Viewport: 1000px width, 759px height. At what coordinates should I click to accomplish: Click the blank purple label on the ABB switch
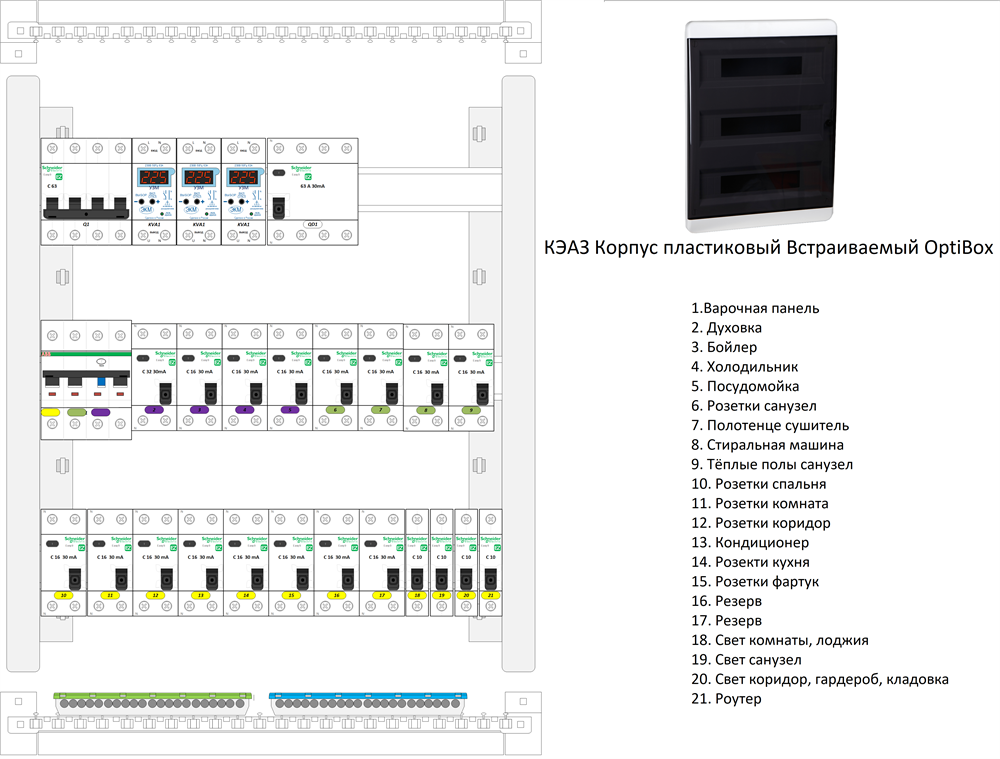101,413
